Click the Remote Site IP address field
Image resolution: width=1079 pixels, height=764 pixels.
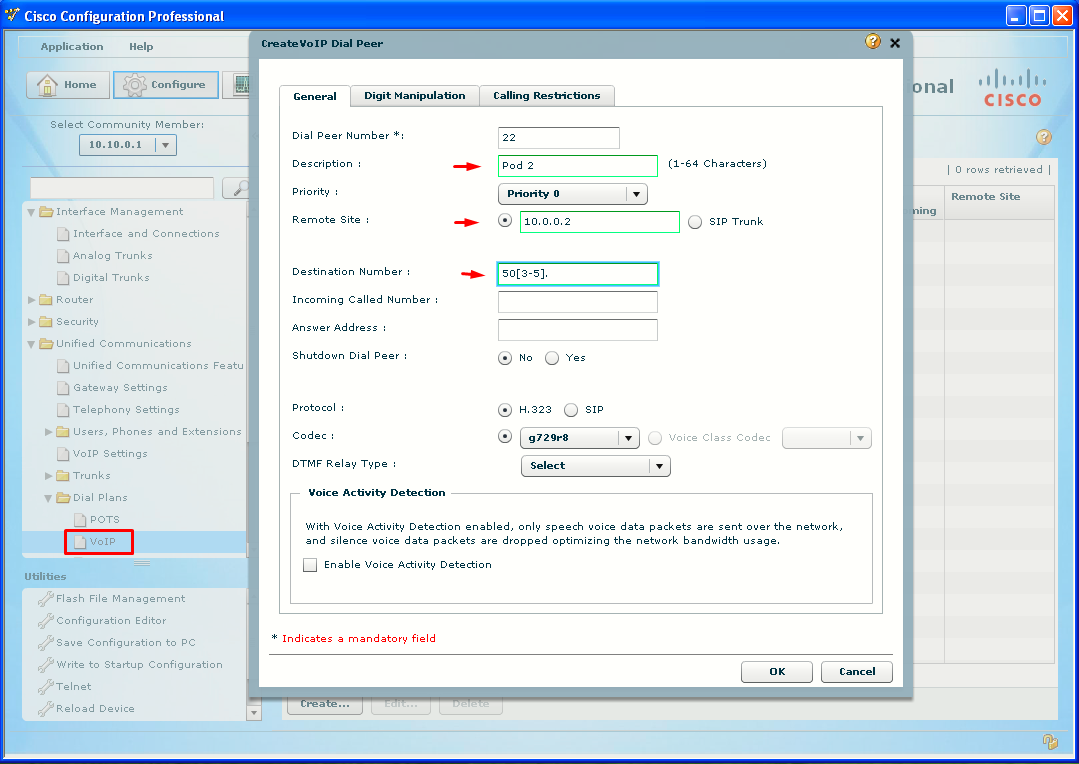pyautogui.click(x=600, y=222)
